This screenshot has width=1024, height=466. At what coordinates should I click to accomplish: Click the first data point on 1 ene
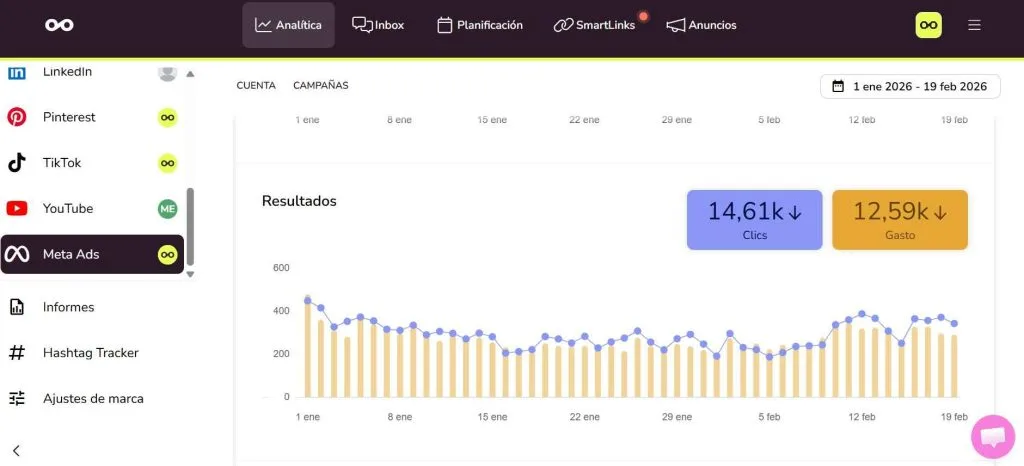point(308,301)
